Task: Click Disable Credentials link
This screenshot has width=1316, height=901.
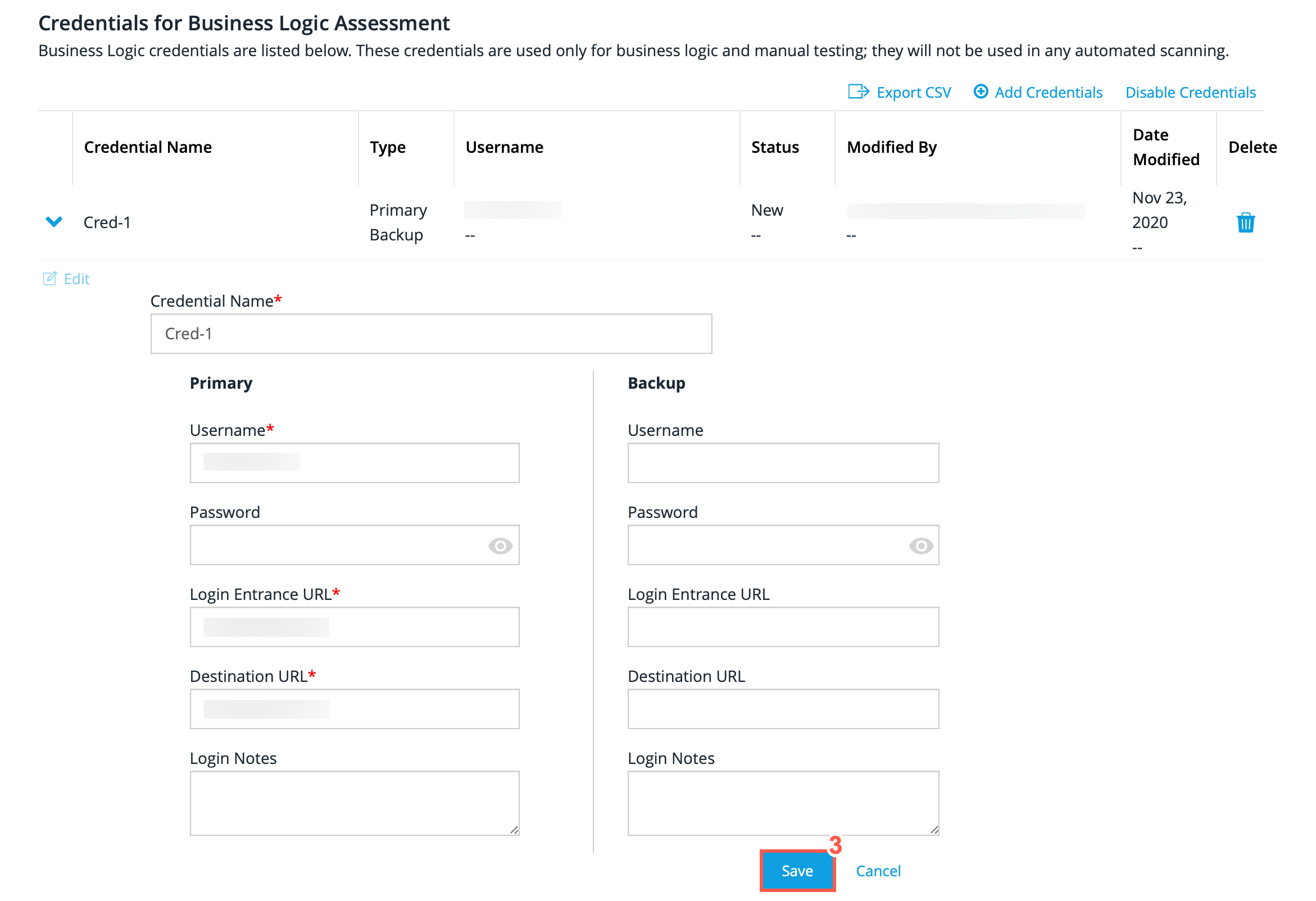Action: 1190,92
